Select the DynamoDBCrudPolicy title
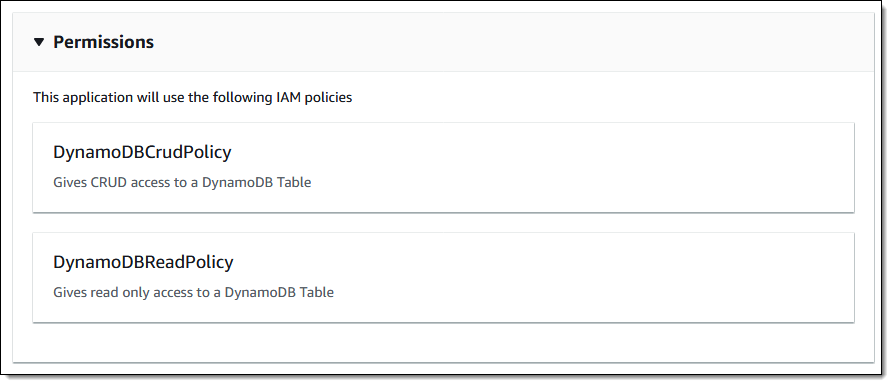Image resolution: width=892 pixels, height=385 pixels. [x=142, y=152]
